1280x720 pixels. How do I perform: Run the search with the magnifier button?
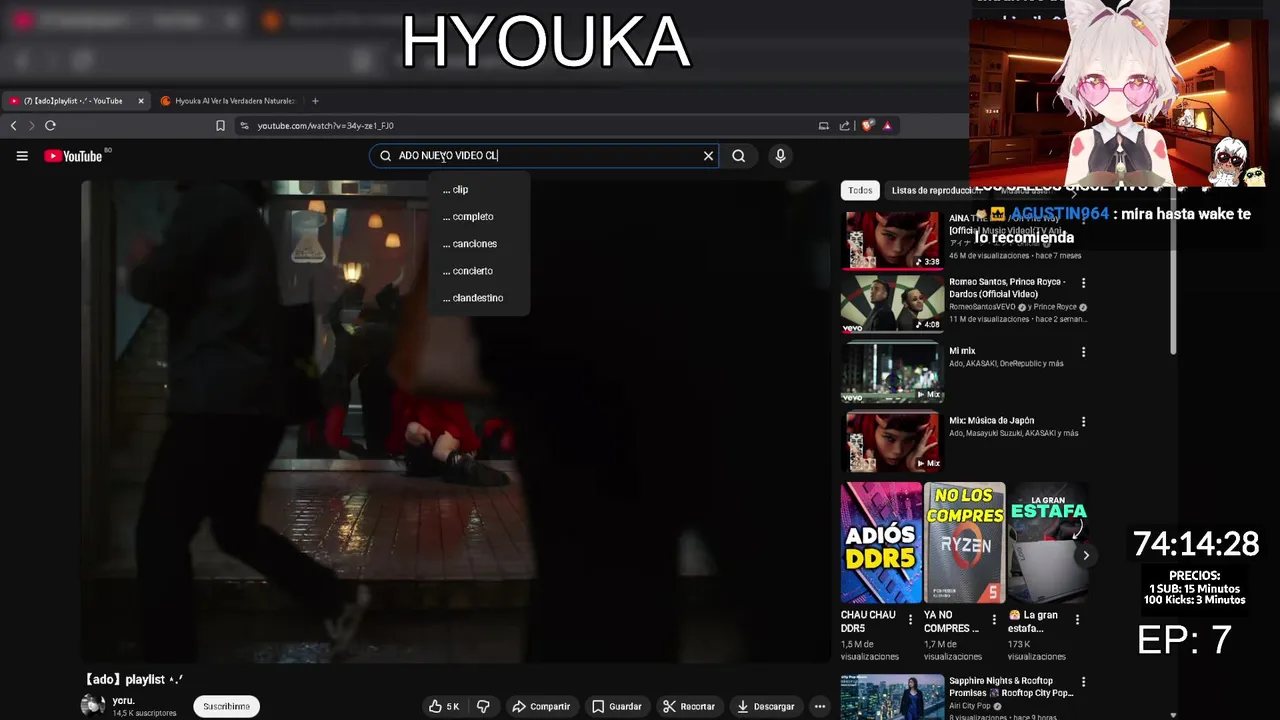click(739, 156)
